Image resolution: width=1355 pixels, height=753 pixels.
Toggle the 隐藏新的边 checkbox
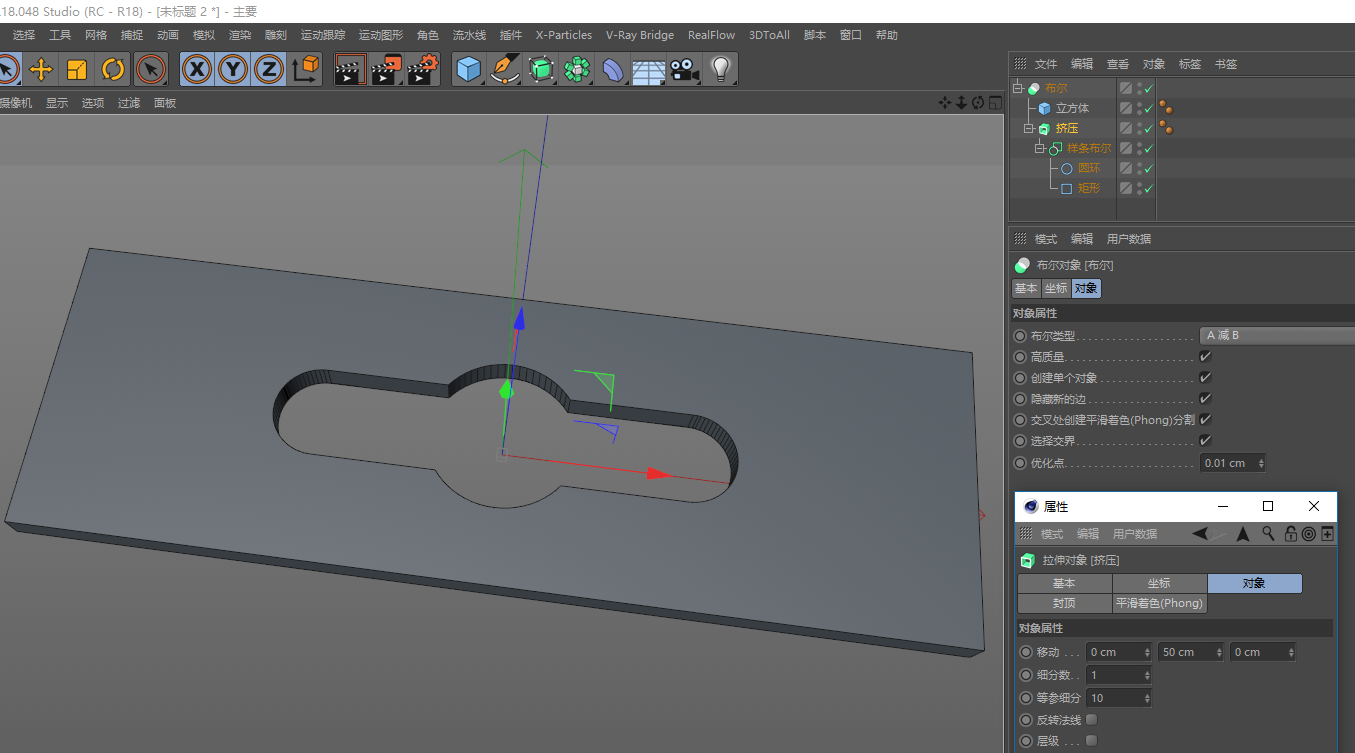click(1205, 399)
